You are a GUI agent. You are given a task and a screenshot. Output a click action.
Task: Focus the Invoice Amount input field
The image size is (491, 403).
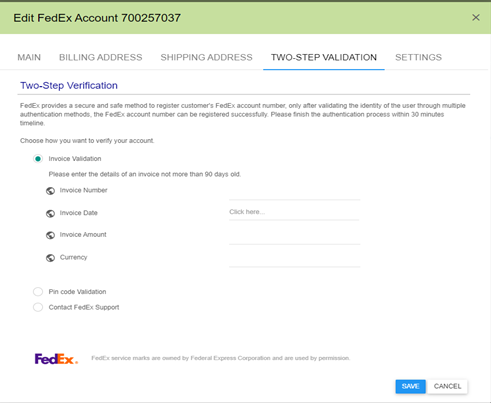[x=294, y=236]
